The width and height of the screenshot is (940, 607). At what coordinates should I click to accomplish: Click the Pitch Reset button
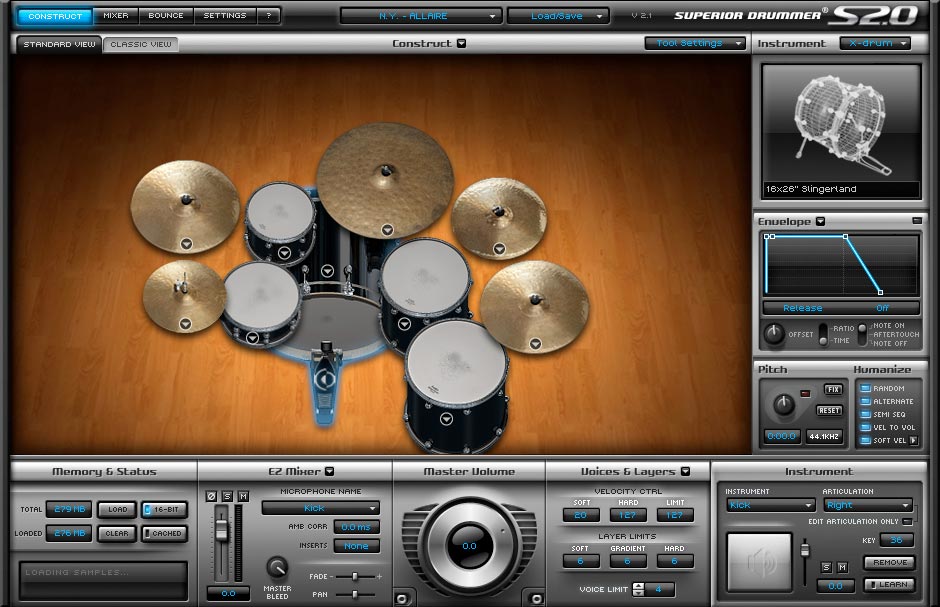point(829,410)
